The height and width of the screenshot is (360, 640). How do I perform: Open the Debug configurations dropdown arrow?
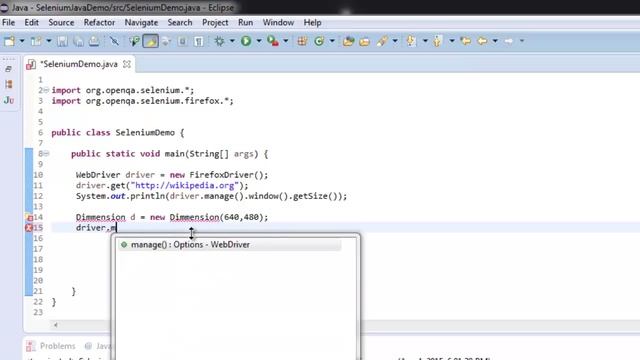tap(232, 41)
